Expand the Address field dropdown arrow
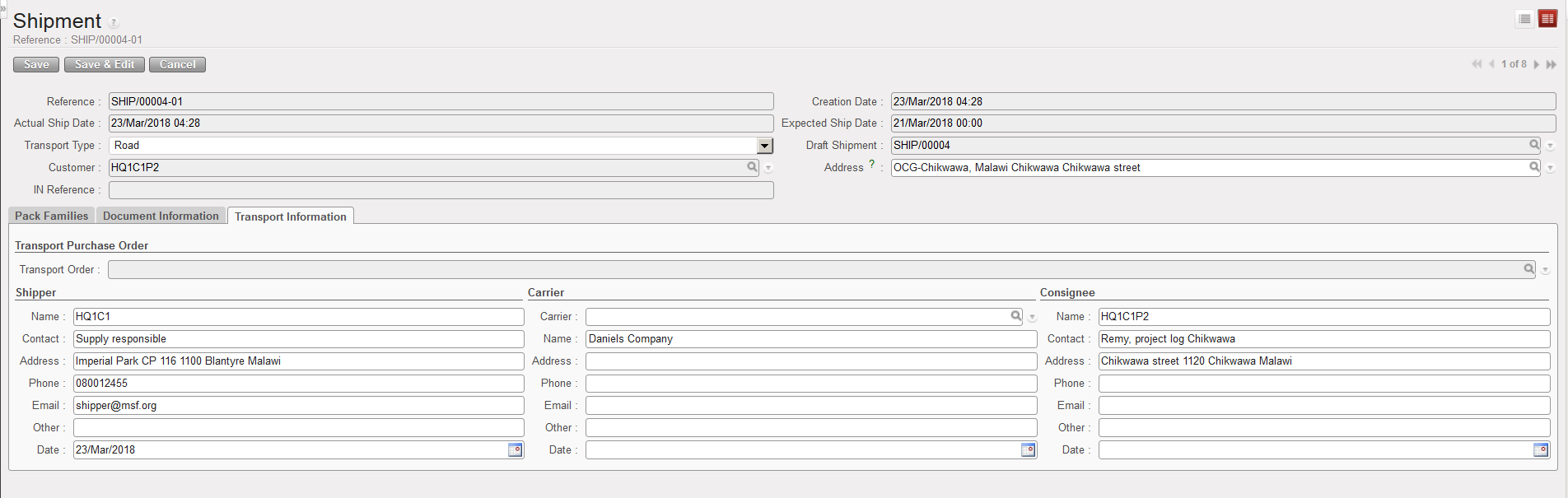Image resolution: width=1568 pixels, height=498 pixels. (x=1550, y=168)
